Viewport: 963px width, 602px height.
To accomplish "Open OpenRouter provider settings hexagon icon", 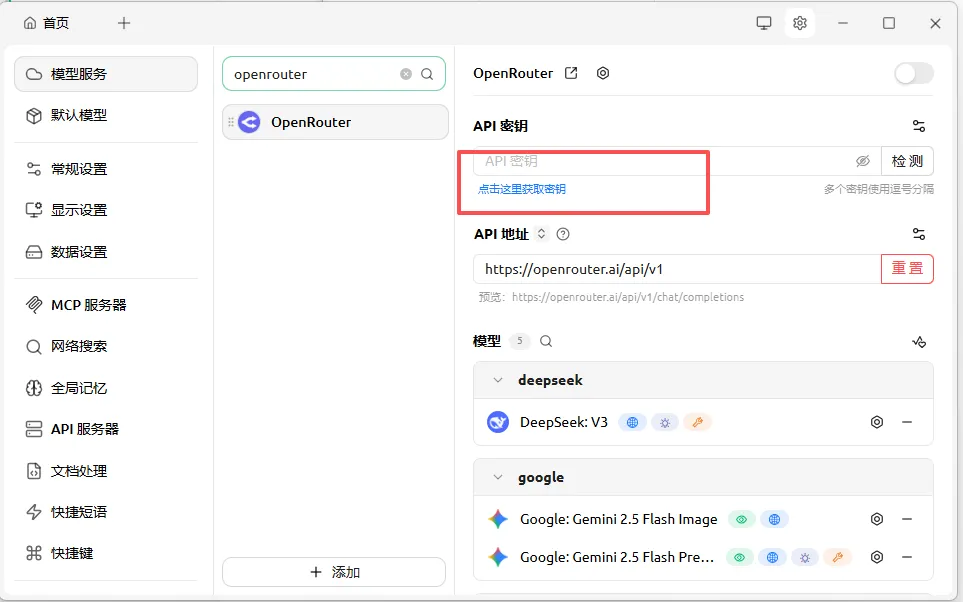I will [x=603, y=73].
